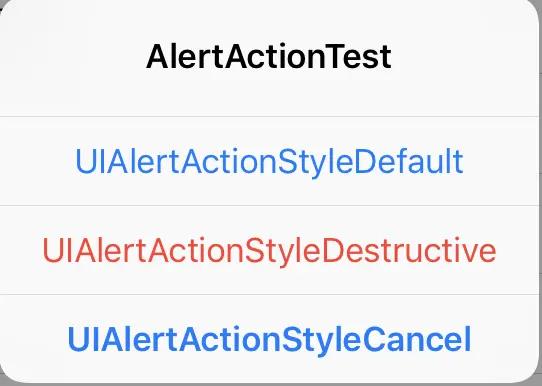The height and width of the screenshot is (386, 542).
Task: Choose the last action in the alert
Action: pos(270,339)
